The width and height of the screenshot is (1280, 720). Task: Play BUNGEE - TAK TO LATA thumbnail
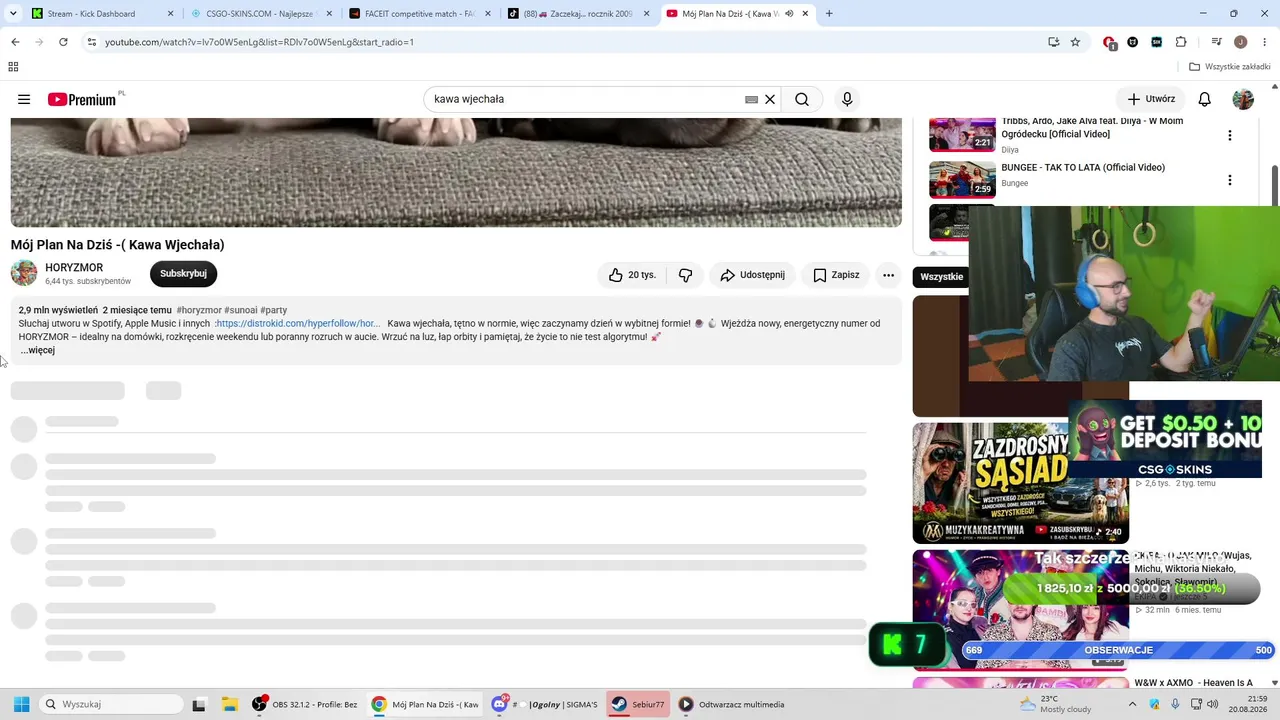point(962,180)
